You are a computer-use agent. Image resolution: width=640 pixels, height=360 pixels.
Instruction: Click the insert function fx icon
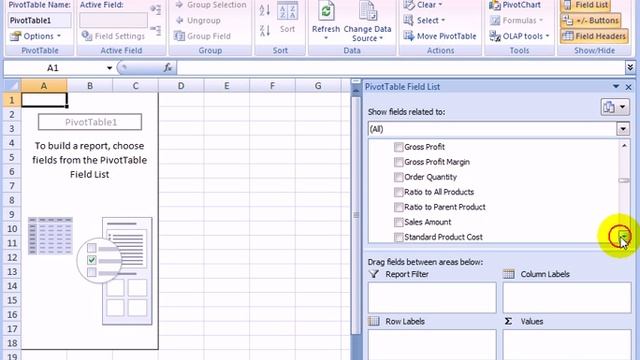167,68
